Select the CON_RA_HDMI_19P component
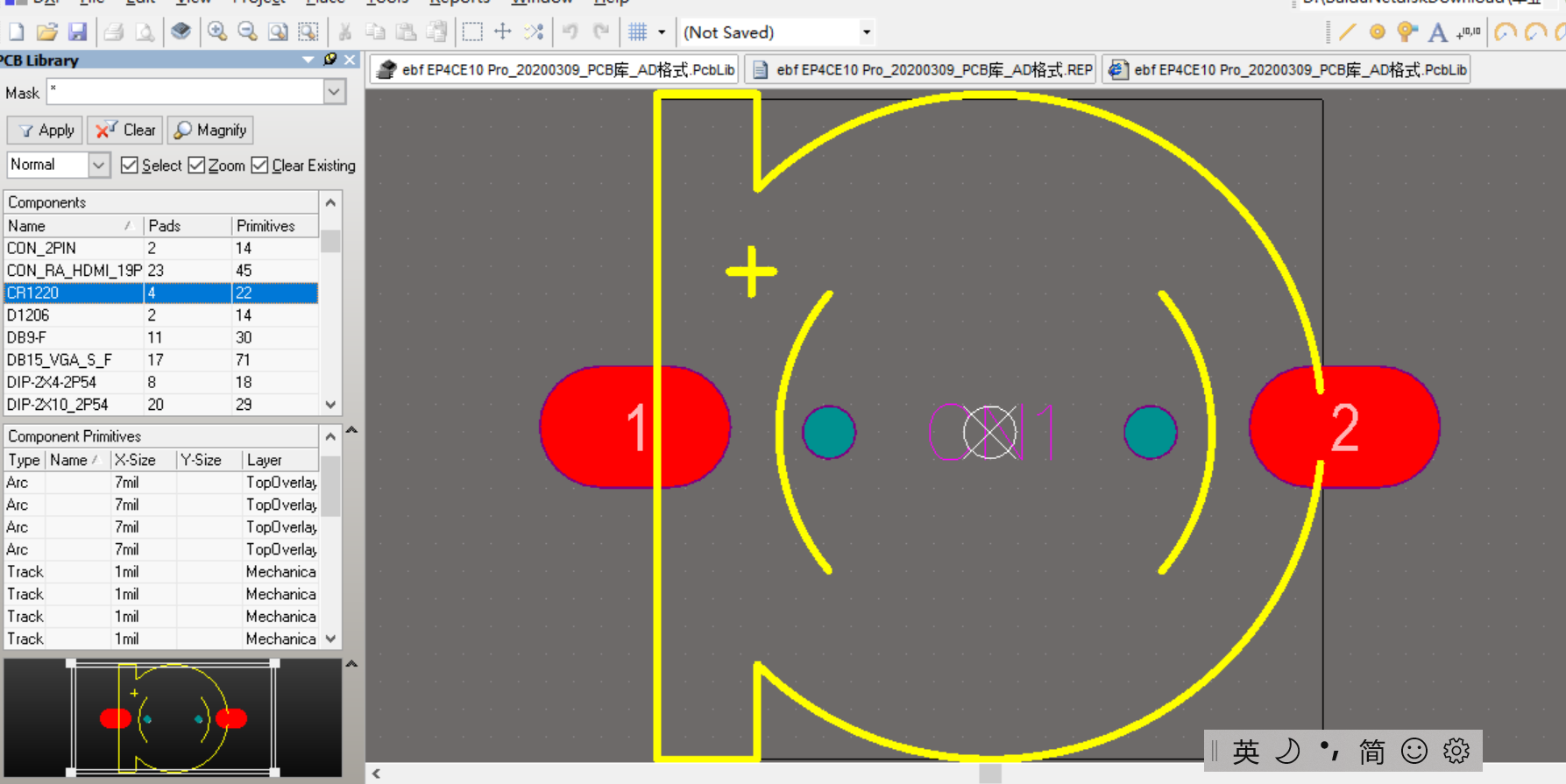Image resolution: width=1566 pixels, height=784 pixels. [161, 270]
